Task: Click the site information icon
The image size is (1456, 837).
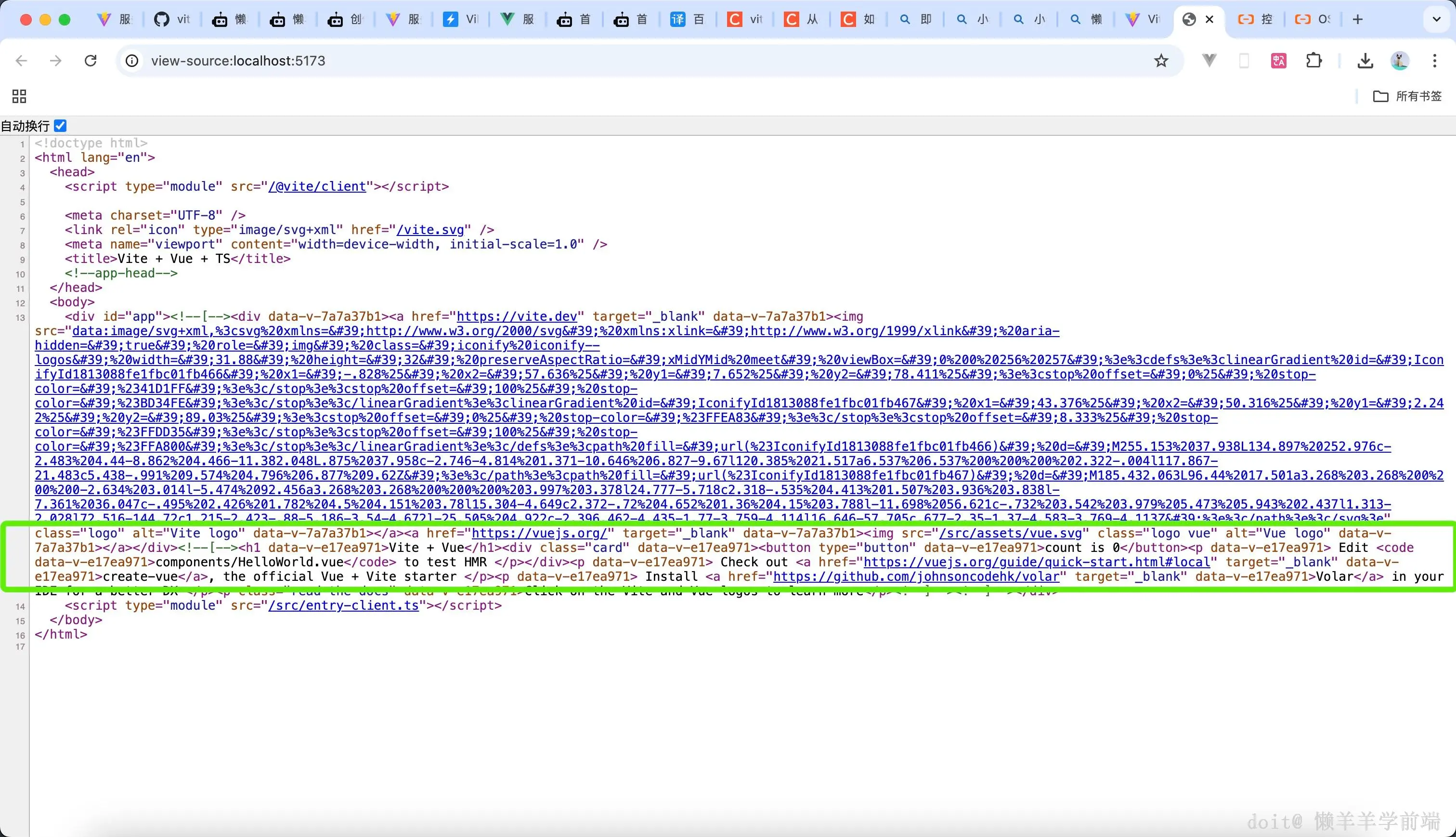Action: [132, 60]
